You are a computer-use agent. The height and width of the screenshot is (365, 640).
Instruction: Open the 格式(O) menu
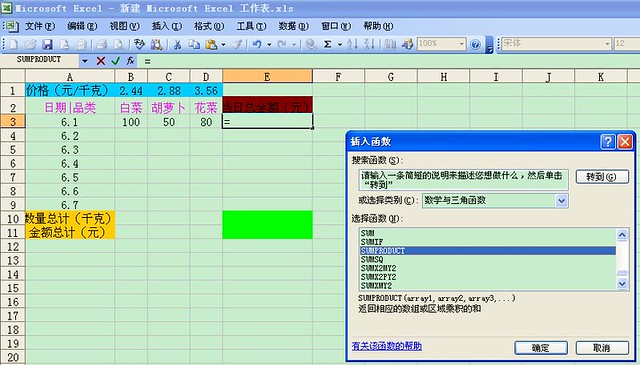pyautogui.click(x=209, y=27)
